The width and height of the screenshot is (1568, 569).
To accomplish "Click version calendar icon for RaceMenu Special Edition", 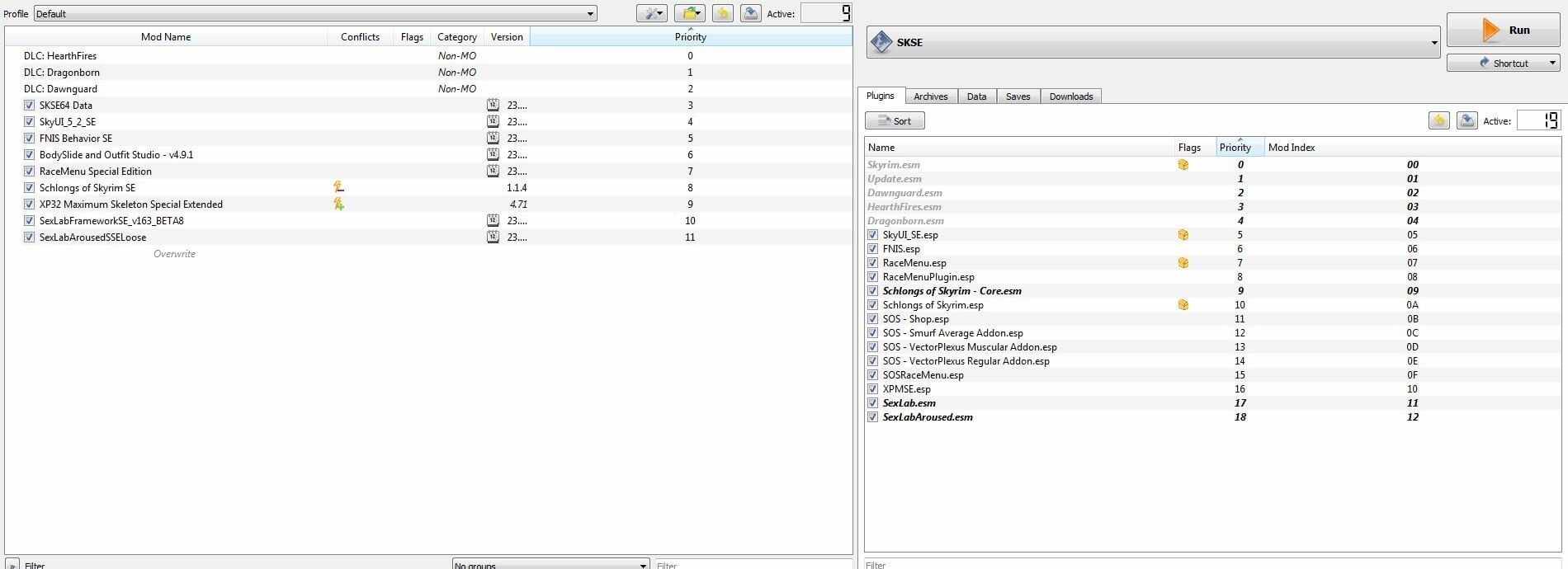I will click(x=493, y=171).
